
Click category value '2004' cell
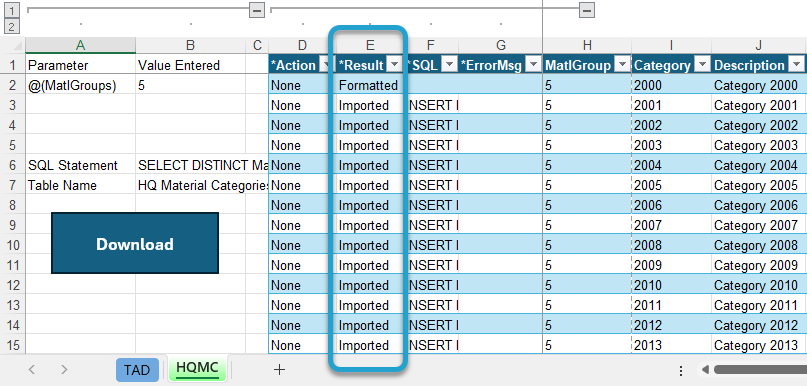[672, 165]
